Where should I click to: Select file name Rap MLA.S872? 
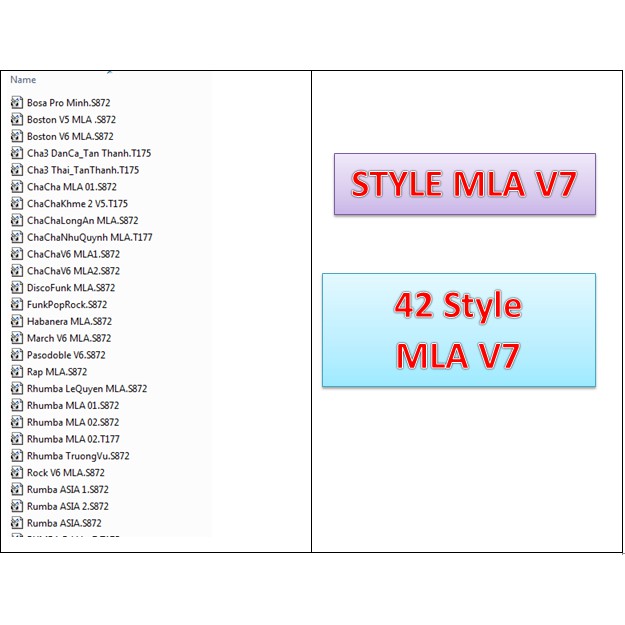pos(57,371)
